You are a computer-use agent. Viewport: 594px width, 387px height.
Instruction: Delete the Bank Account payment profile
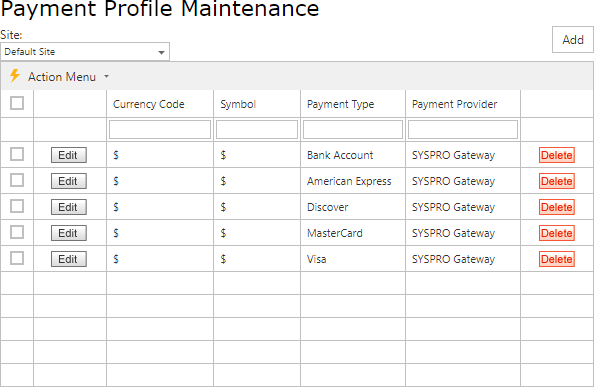(556, 155)
